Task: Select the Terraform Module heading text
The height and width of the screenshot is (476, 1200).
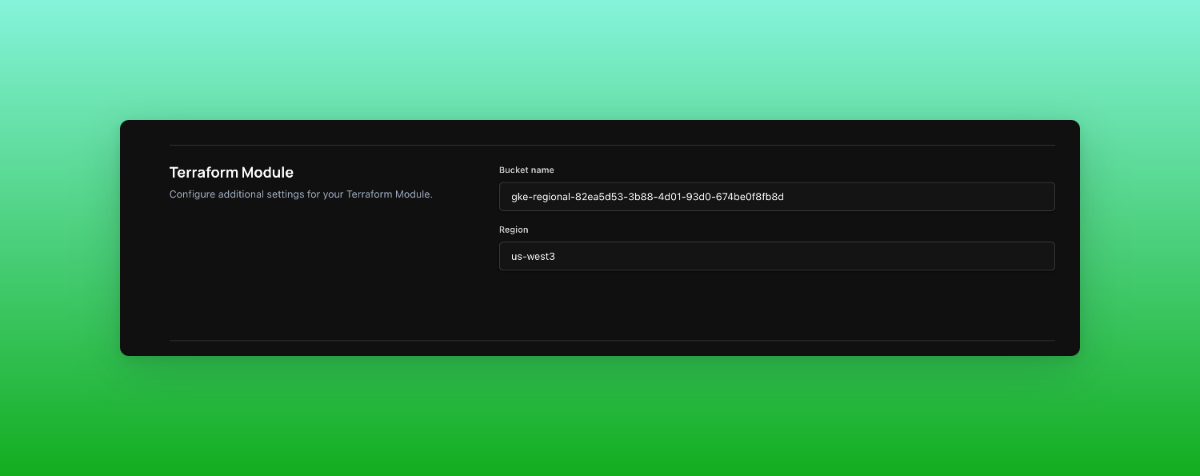Action: [x=231, y=172]
